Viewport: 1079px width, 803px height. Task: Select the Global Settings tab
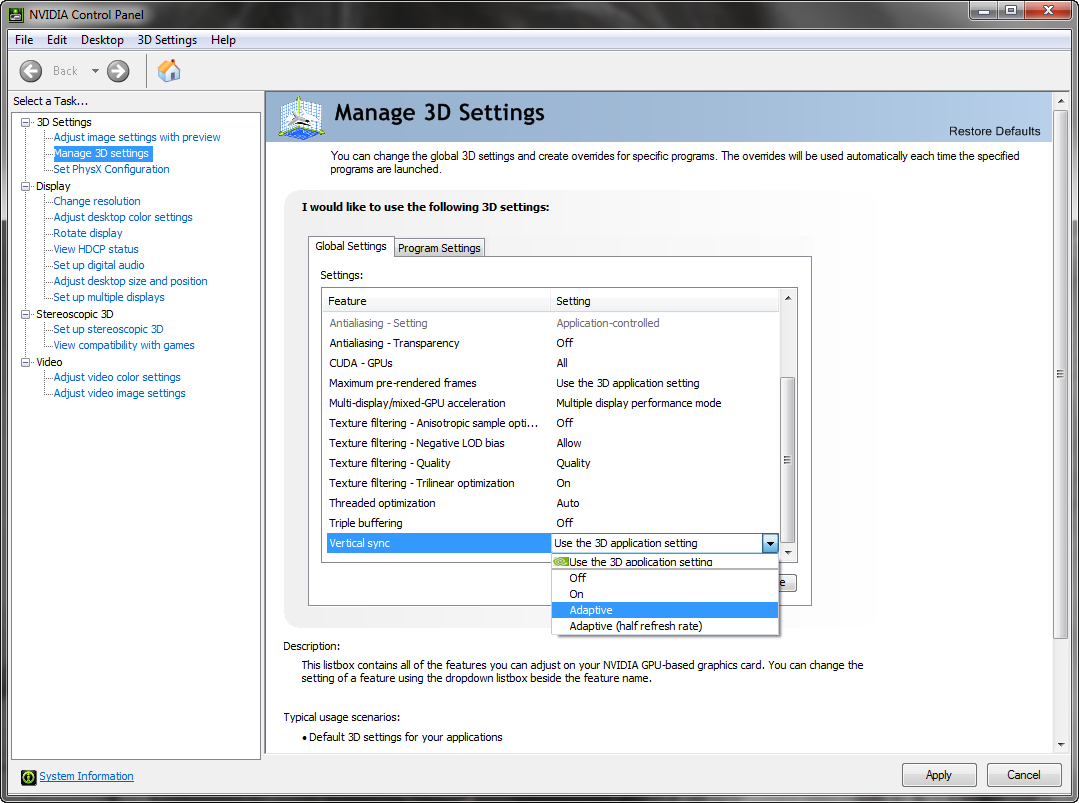(x=351, y=246)
